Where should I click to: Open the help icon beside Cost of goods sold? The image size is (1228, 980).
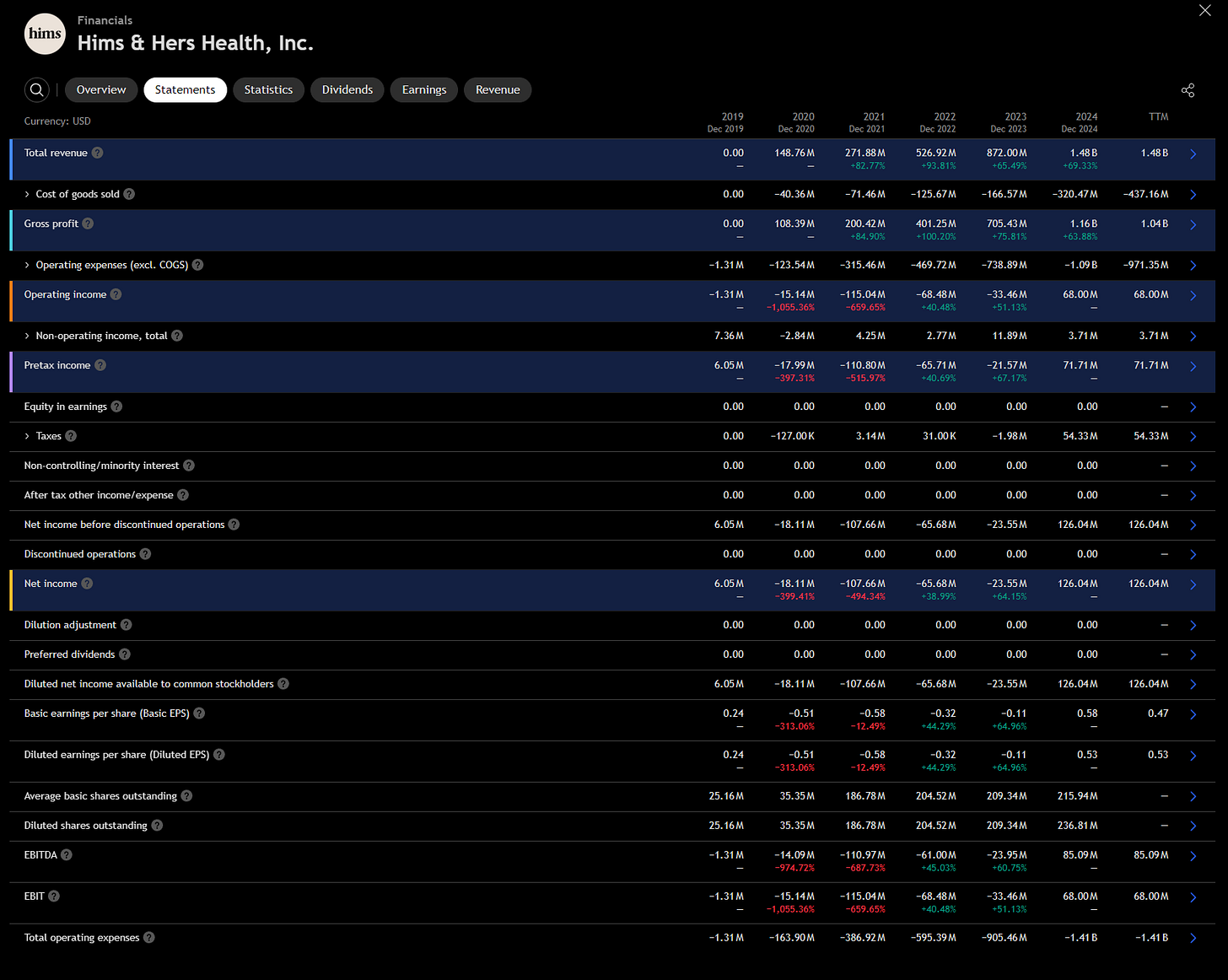(129, 194)
